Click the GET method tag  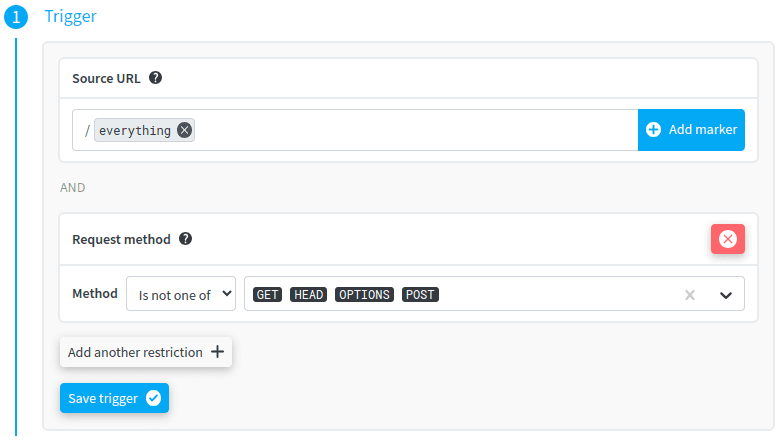pyautogui.click(x=268, y=295)
